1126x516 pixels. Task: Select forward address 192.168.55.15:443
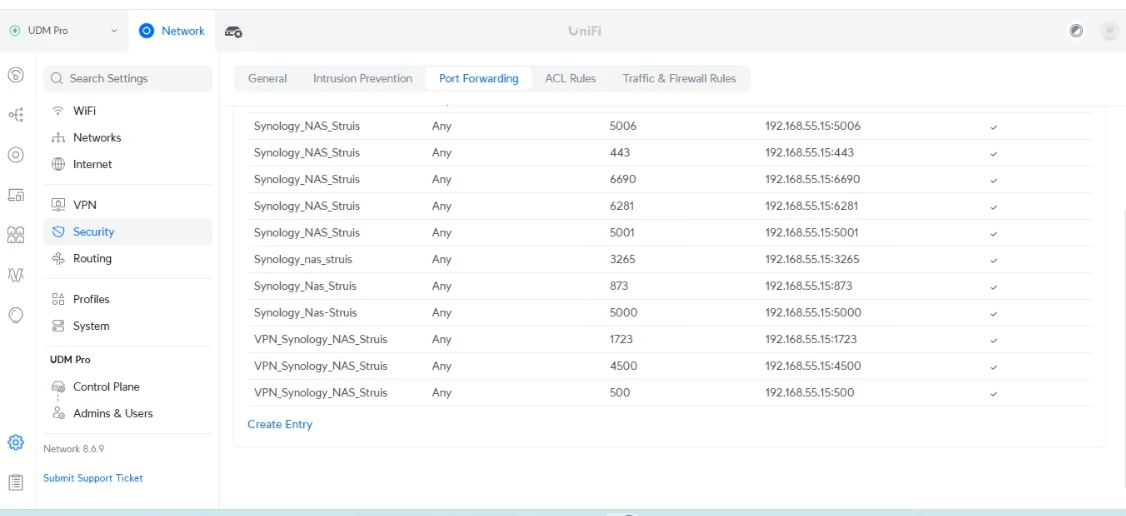(x=809, y=153)
